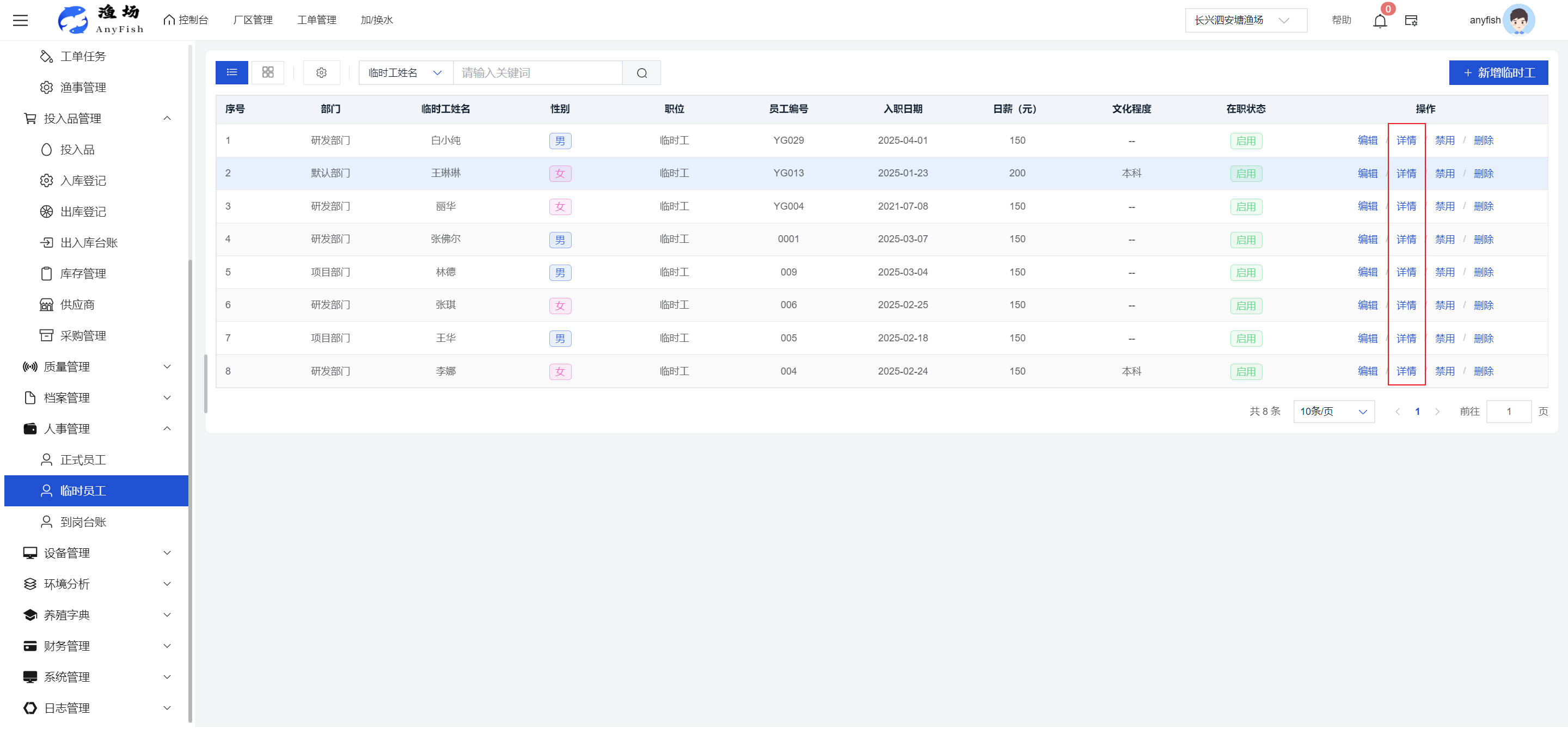Open table column settings gear icon
The height and width of the screenshot is (735, 1568).
321,73
